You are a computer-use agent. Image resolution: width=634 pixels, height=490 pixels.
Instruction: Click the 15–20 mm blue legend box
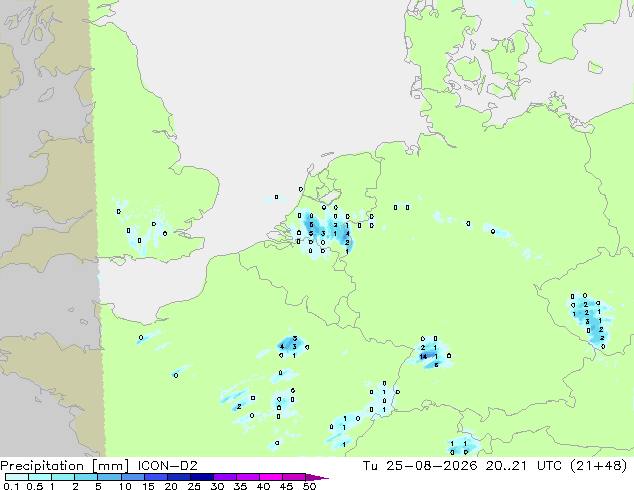tap(156, 477)
